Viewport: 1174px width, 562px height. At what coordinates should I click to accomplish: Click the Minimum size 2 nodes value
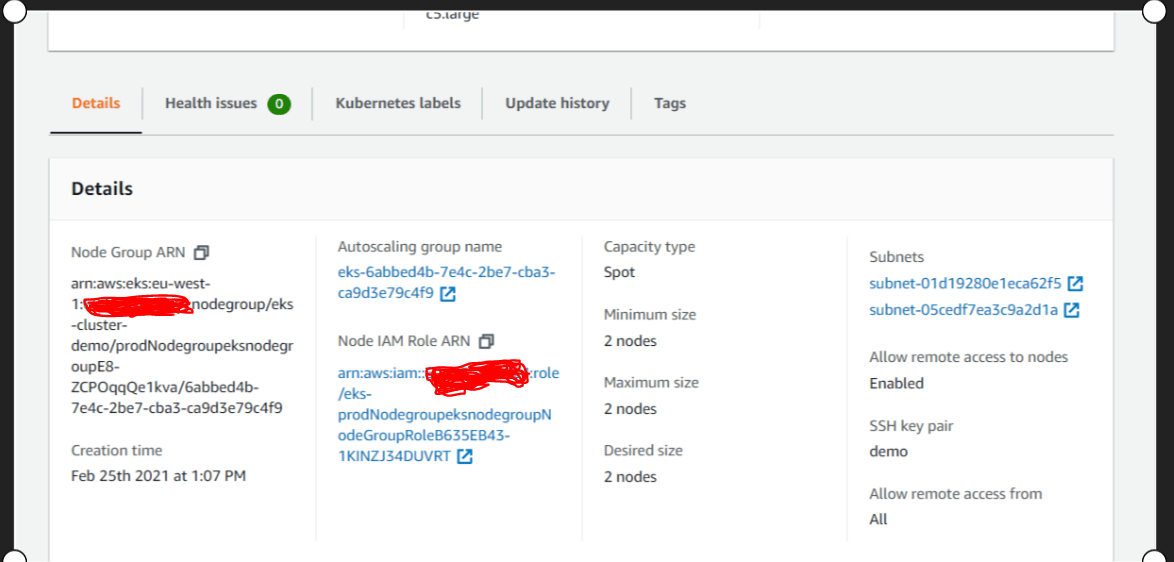630,341
